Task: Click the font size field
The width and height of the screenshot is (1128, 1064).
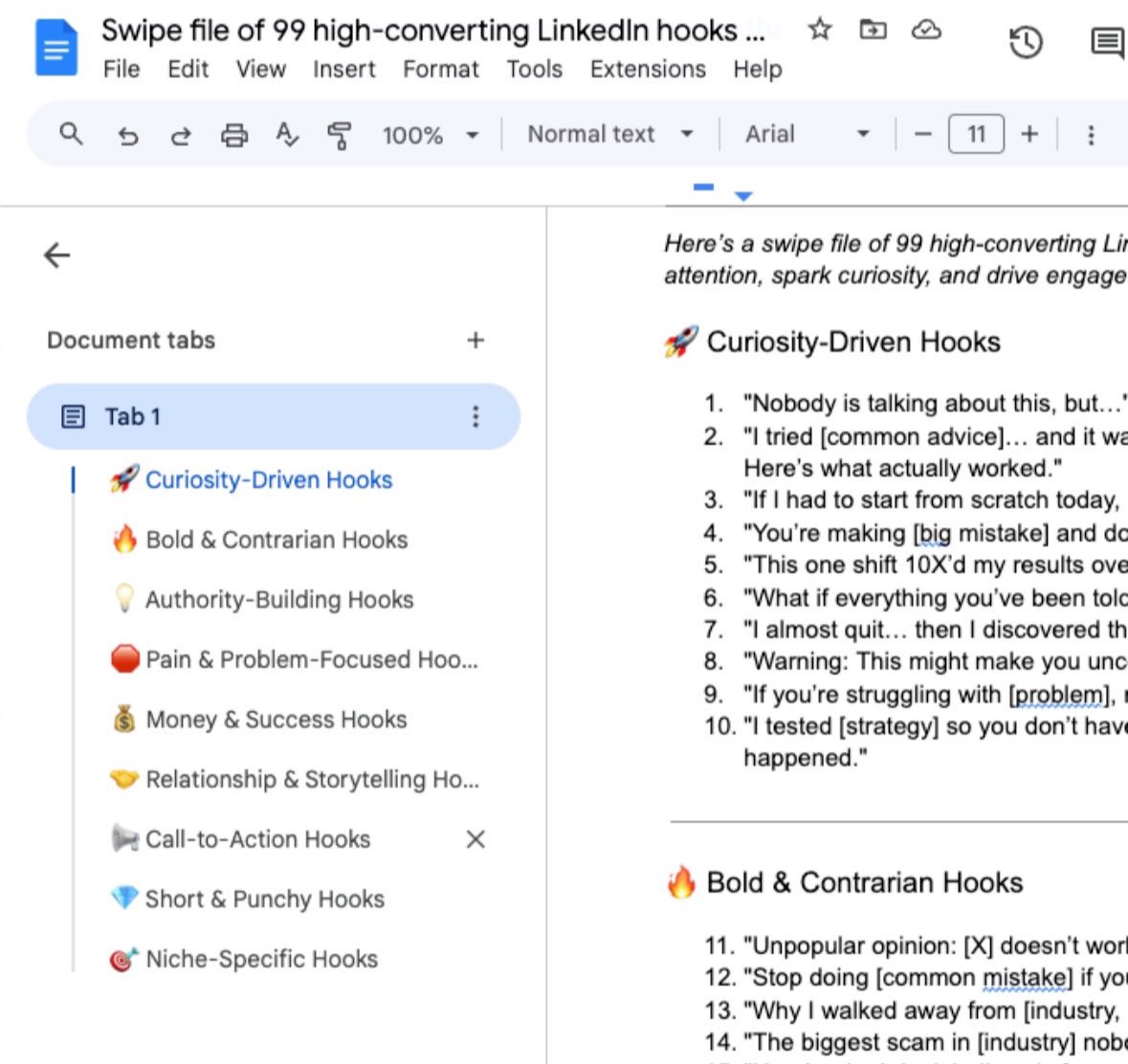Action: (976, 134)
